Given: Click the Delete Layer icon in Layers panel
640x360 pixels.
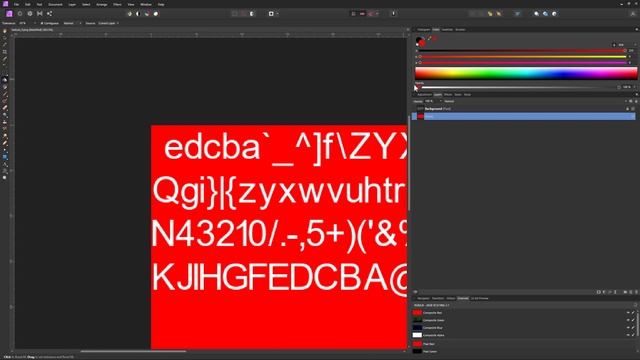Looking at the screenshot, I should click(636, 292).
